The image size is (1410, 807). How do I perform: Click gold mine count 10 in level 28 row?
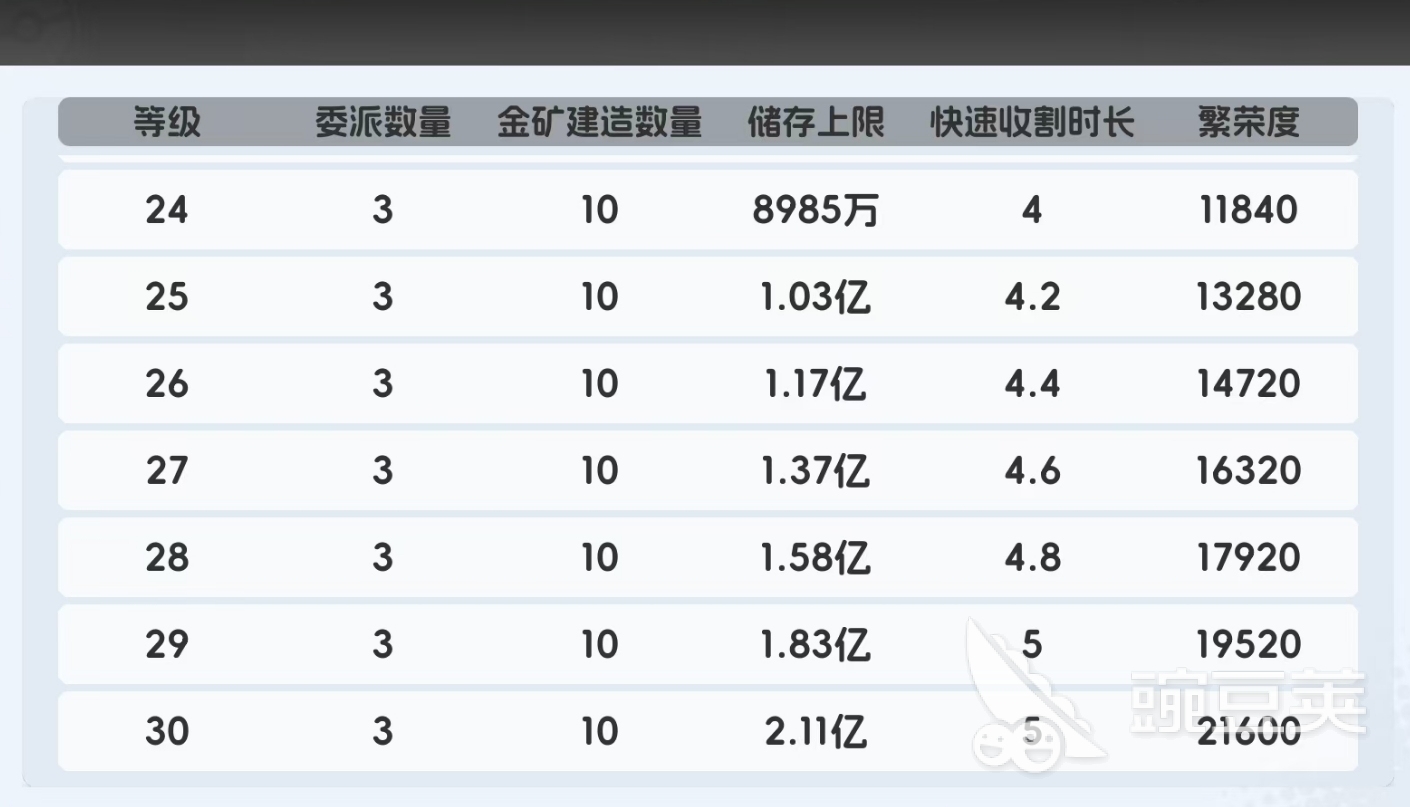point(600,558)
